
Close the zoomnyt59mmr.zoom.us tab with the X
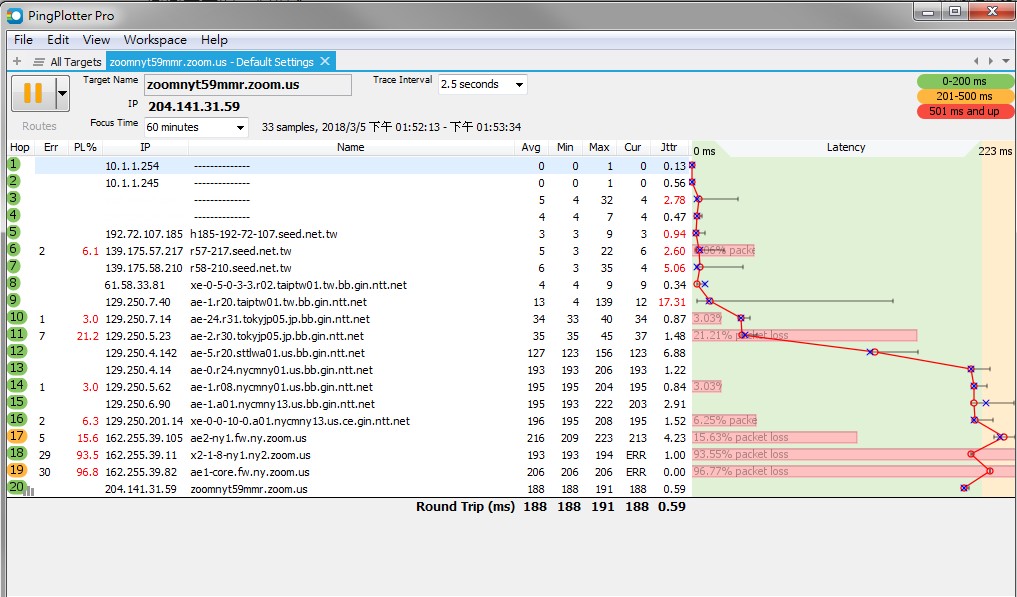(326, 62)
